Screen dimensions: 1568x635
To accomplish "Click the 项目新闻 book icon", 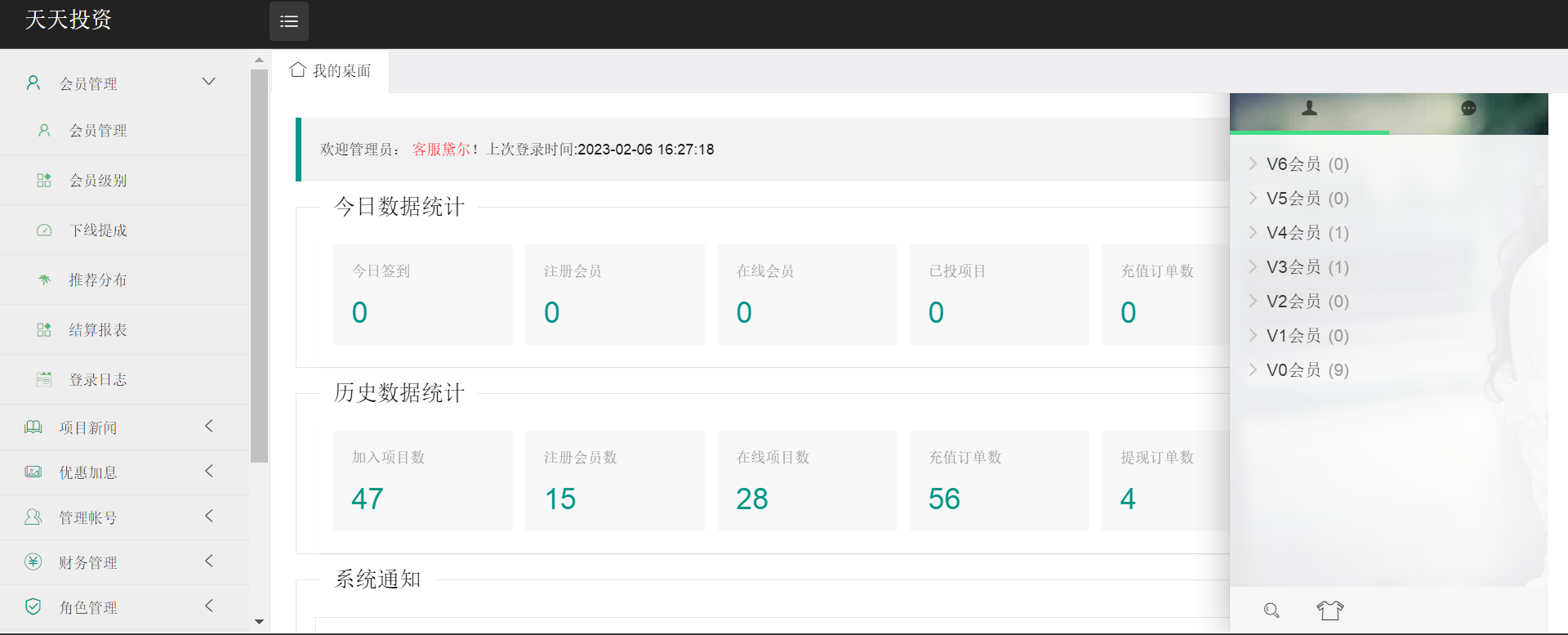I will coord(33,427).
